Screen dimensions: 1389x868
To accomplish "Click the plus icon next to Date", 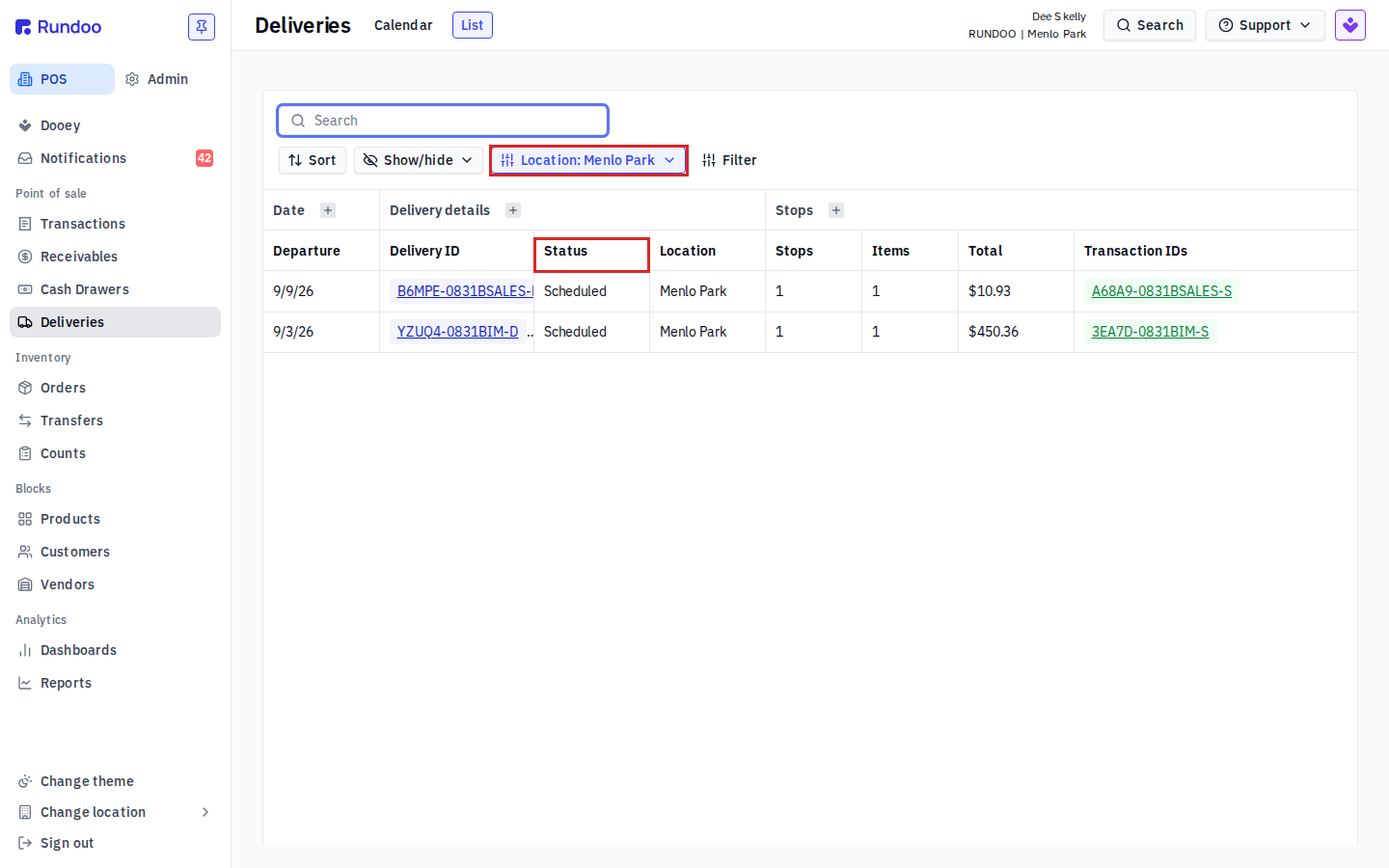I will pyautogui.click(x=328, y=210).
